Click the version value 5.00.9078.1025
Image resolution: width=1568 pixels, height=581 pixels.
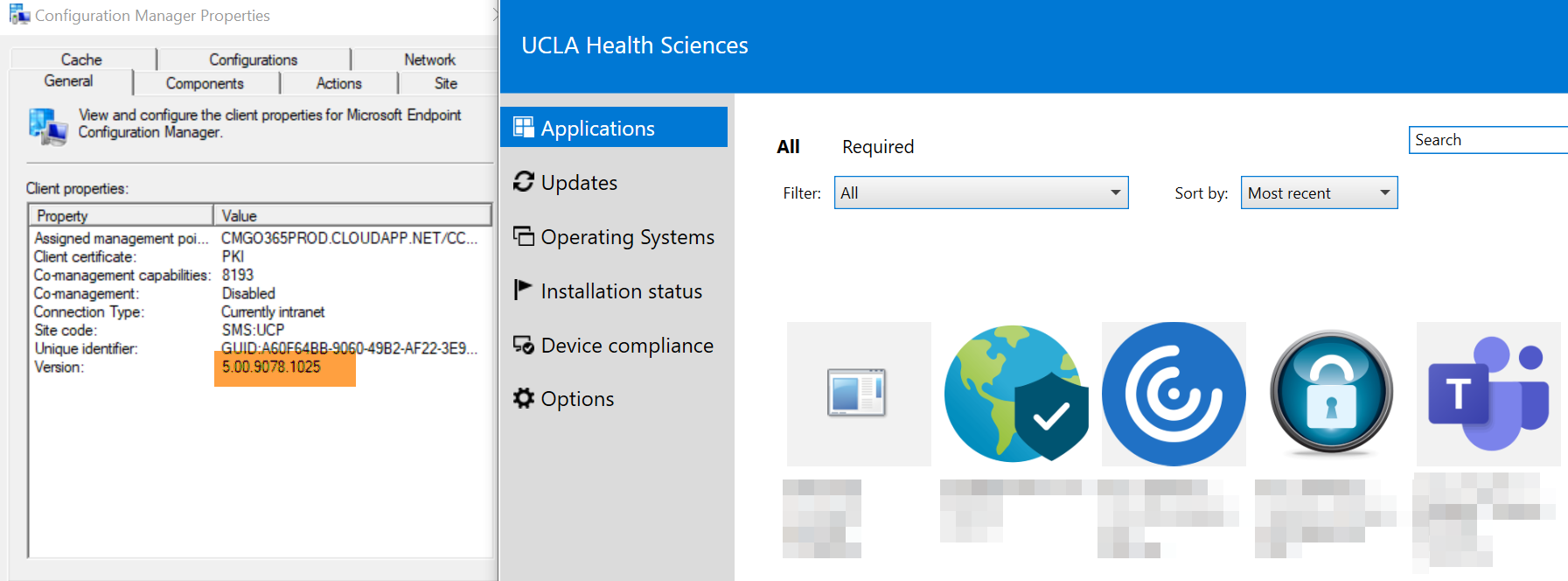point(271,367)
